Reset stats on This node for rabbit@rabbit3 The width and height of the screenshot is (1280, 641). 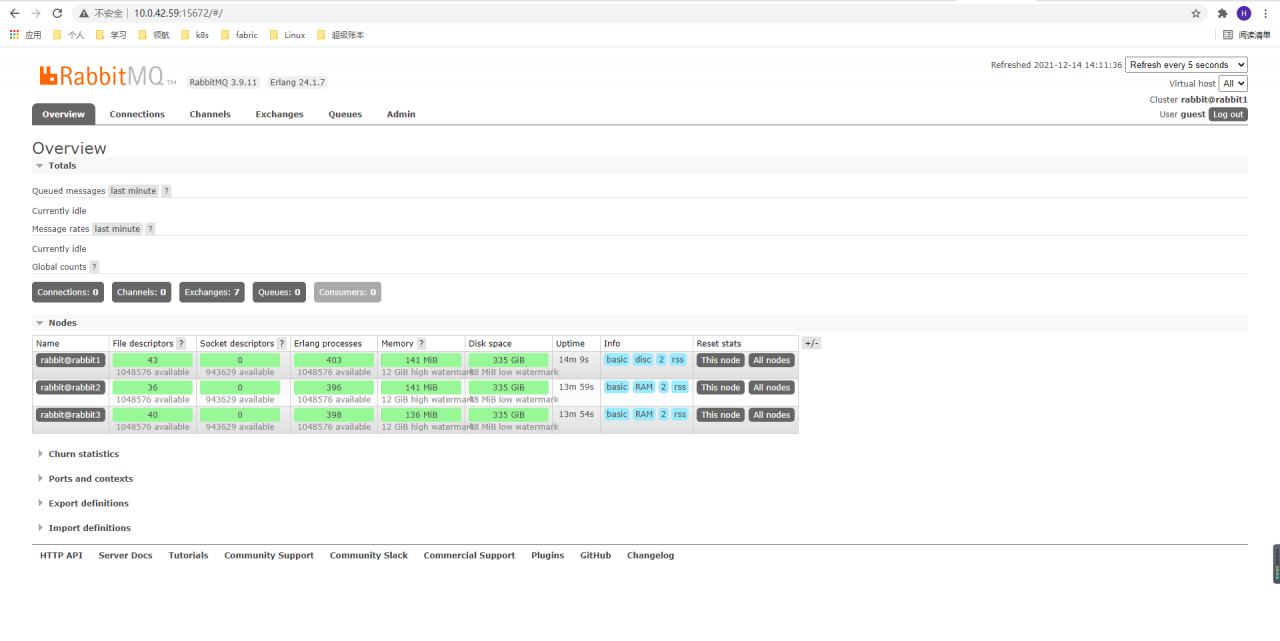(721, 415)
